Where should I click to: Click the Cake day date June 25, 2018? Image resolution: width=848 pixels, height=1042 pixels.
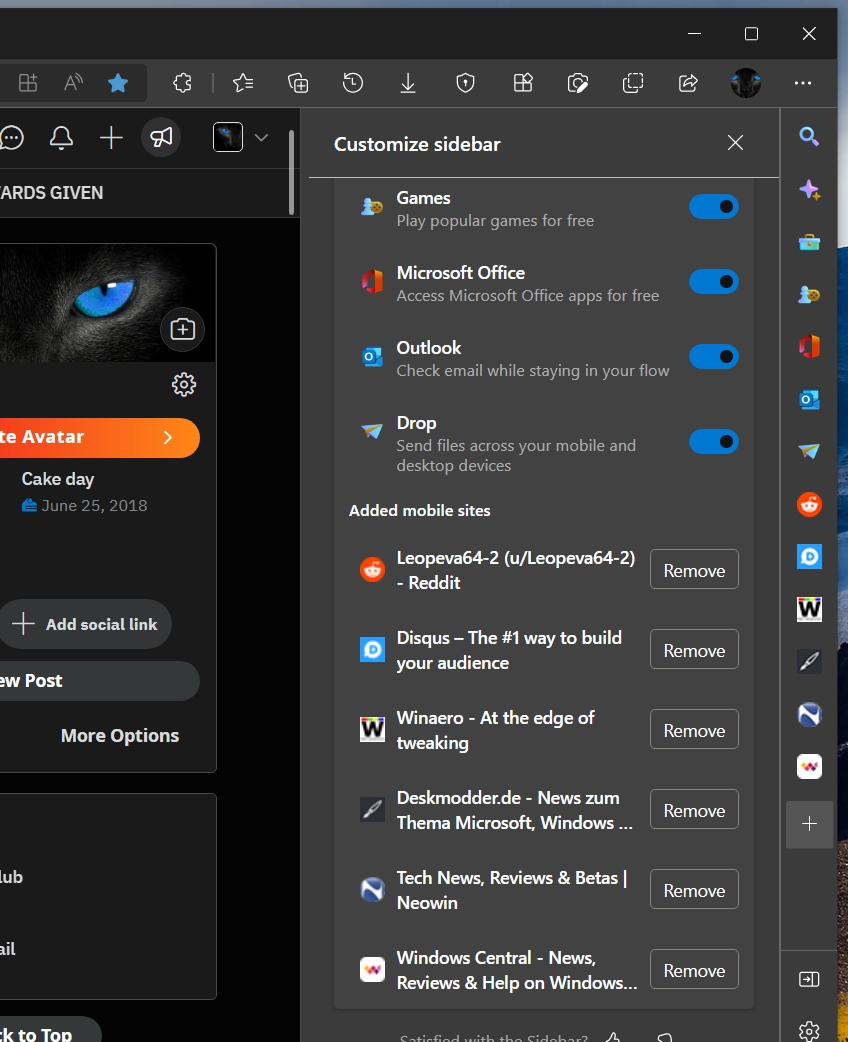pyautogui.click(x=94, y=506)
